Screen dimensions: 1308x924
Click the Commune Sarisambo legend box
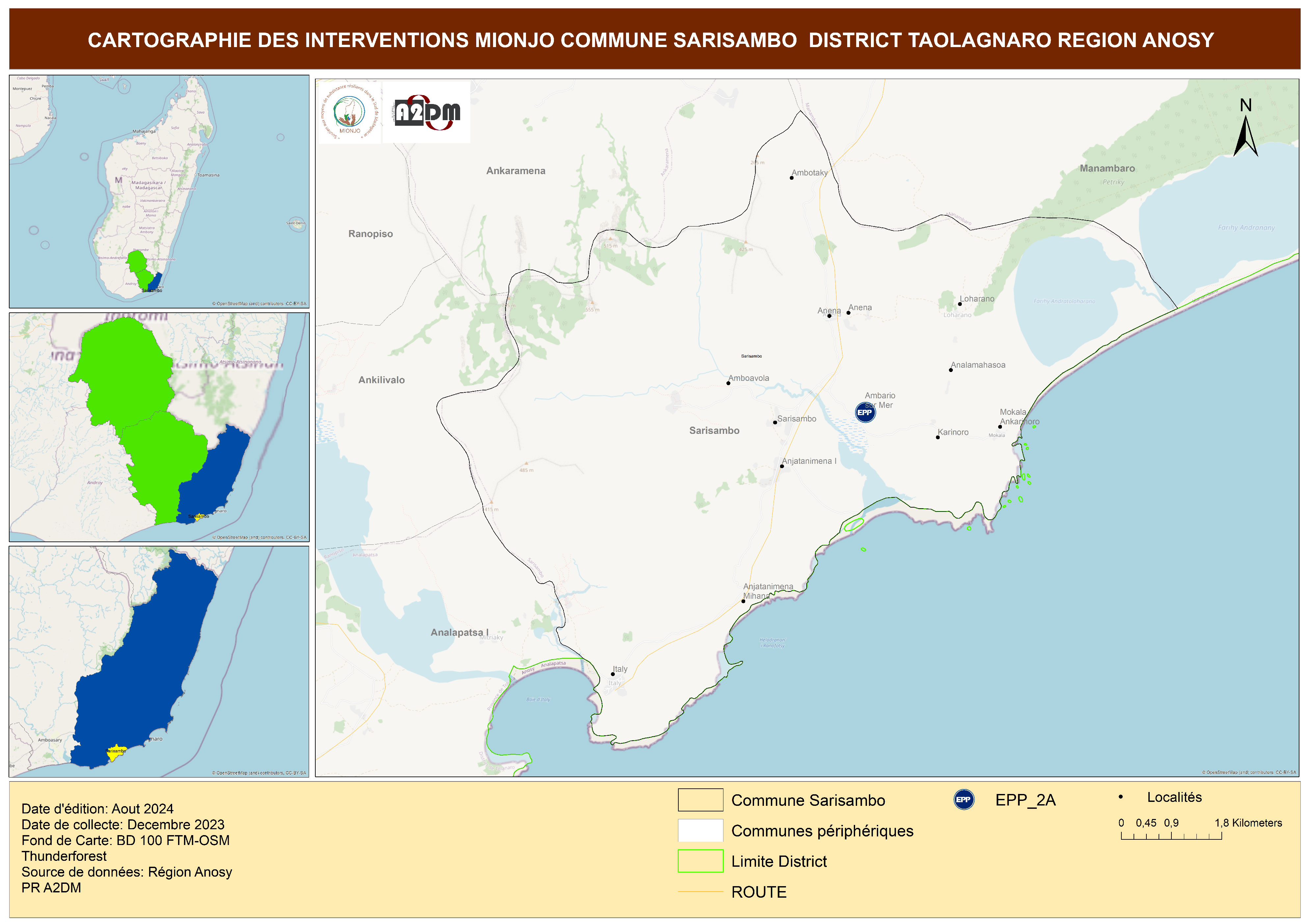pyautogui.click(x=700, y=799)
